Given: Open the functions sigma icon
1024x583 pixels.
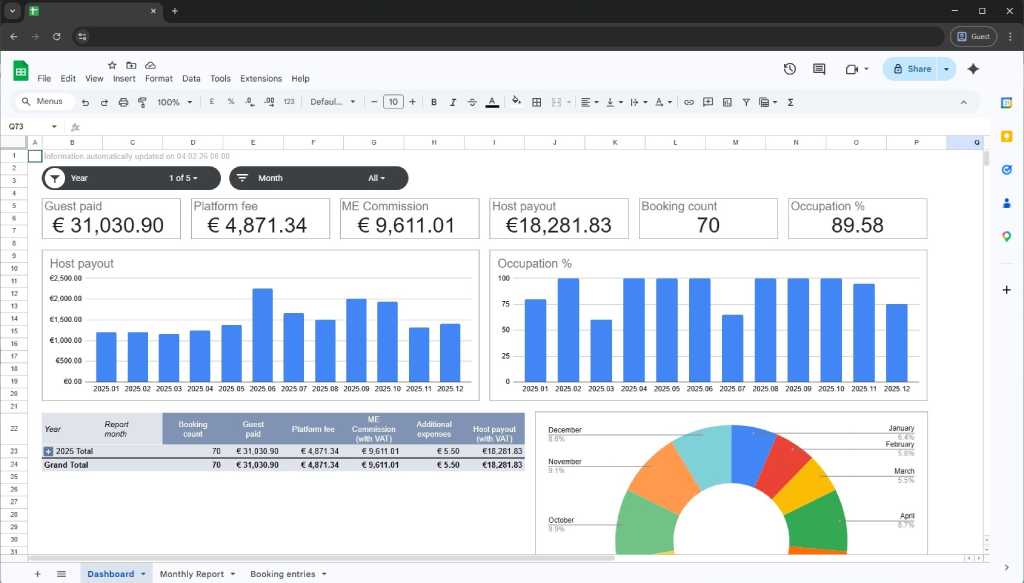Looking at the screenshot, I should [x=790, y=102].
